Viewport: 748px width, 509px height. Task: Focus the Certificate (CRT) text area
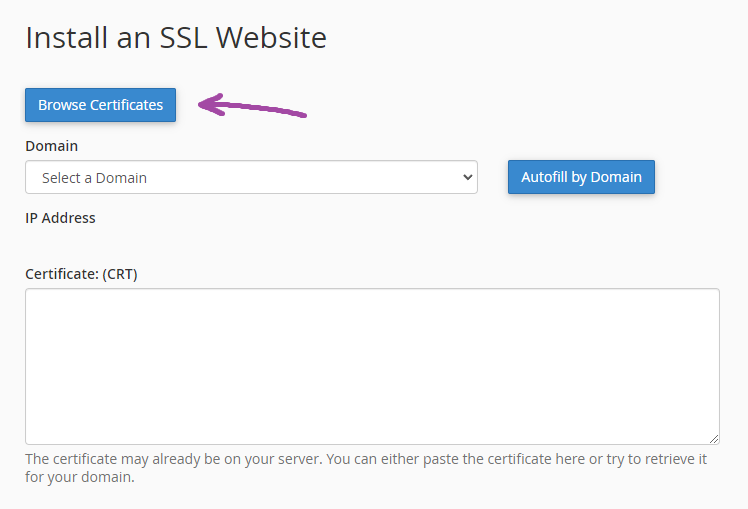(372, 366)
